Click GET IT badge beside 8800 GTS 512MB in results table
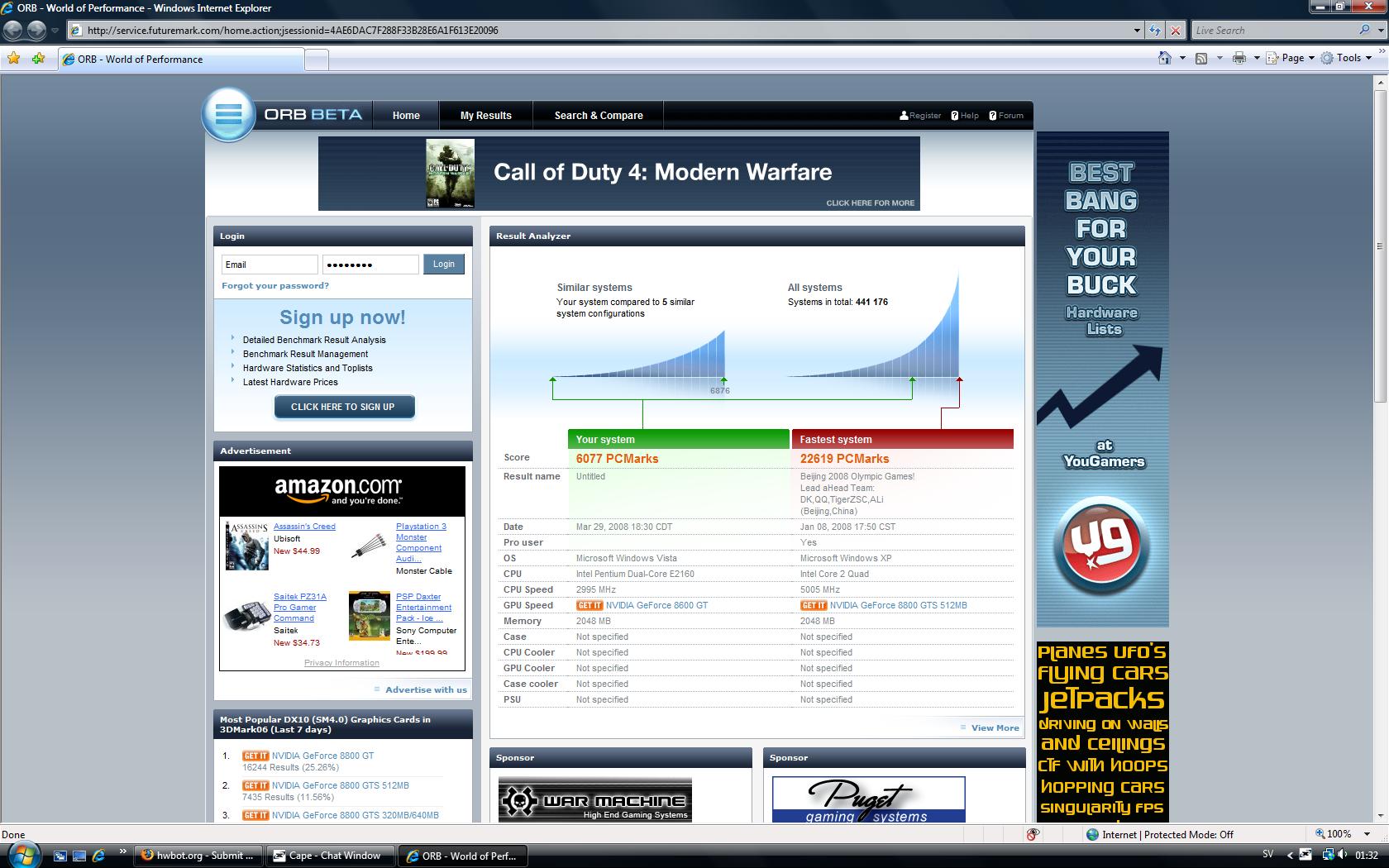Image resolution: width=1389 pixels, height=868 pixels. (x=814, y=605)
